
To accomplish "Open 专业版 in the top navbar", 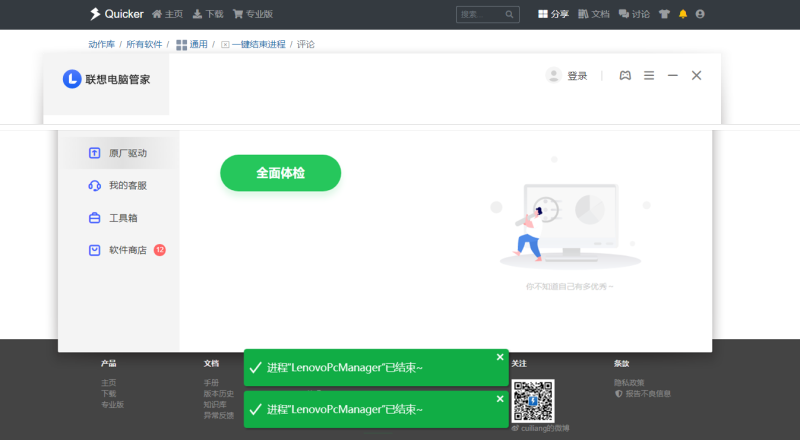I will [x=253, y=14].
